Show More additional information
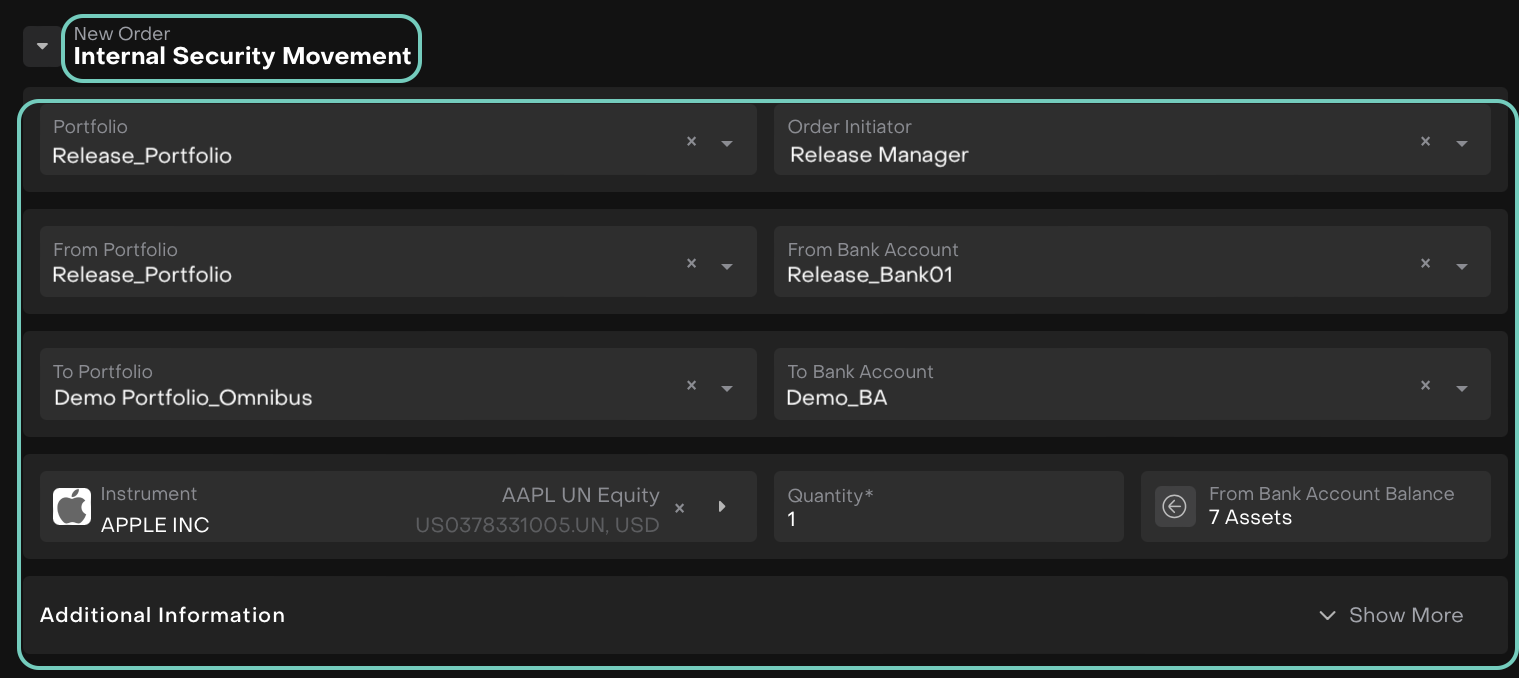The image size is (1519, 678). tap(1391, 615)
